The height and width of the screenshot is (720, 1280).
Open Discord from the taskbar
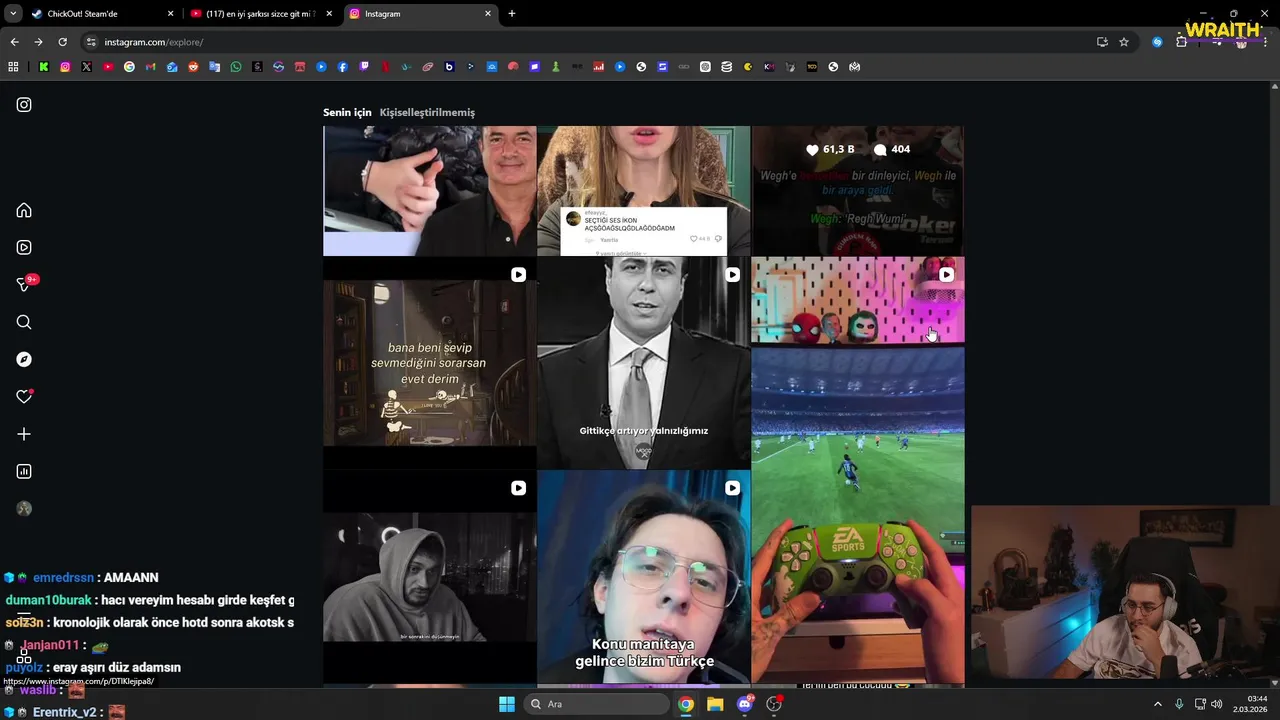(745, 704)
